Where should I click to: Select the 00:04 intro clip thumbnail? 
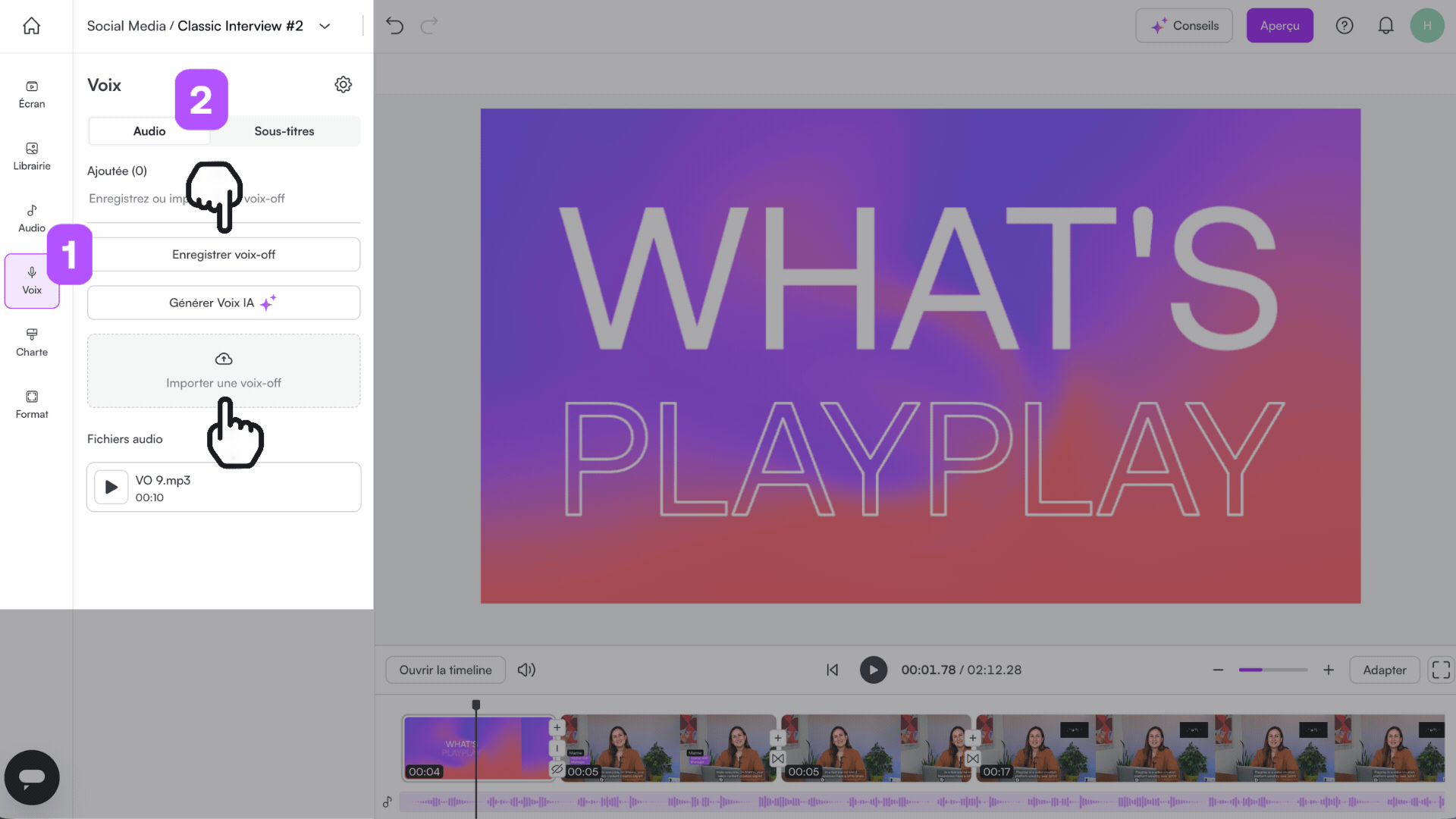pyautogui.click(x=478, y=748)
